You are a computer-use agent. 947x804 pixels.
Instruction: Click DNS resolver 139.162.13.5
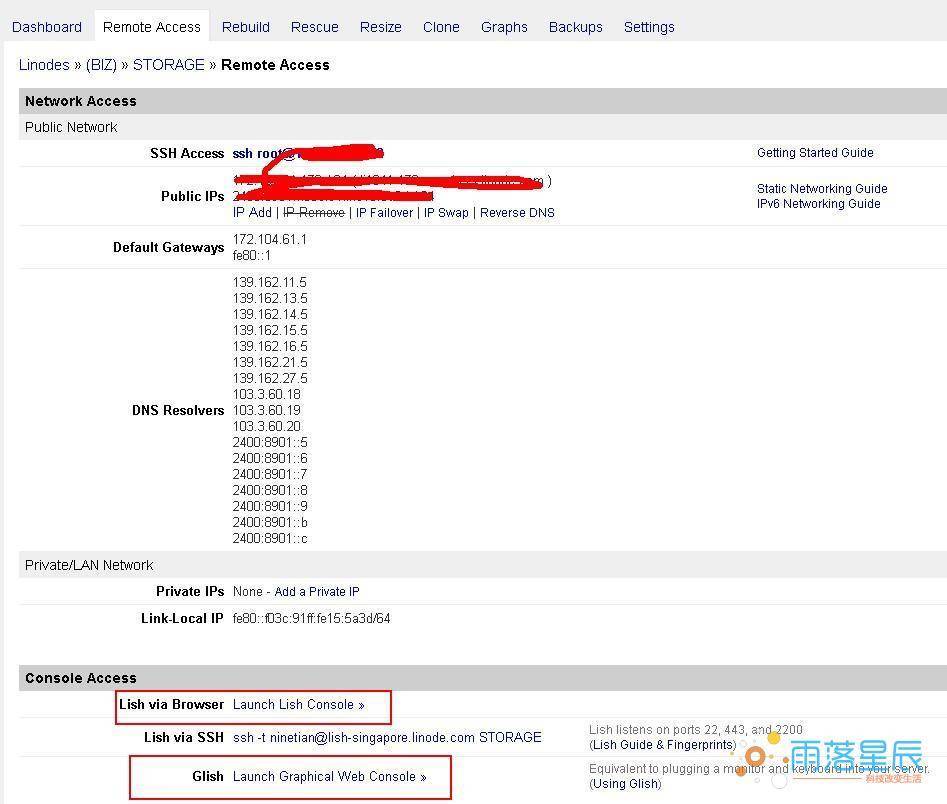click(270, 298)
